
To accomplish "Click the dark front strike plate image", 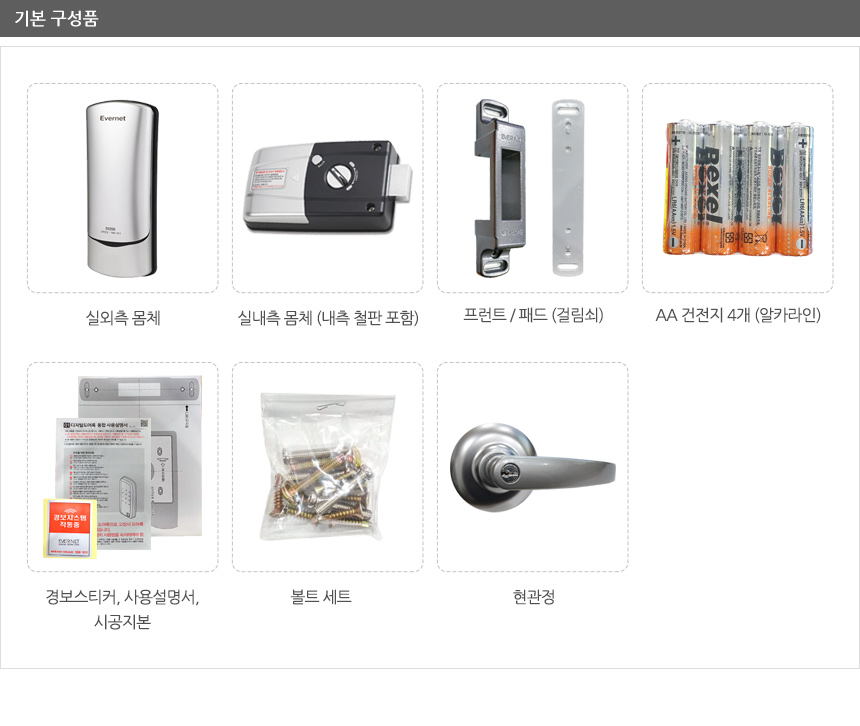I will click(x=500, y=188).
